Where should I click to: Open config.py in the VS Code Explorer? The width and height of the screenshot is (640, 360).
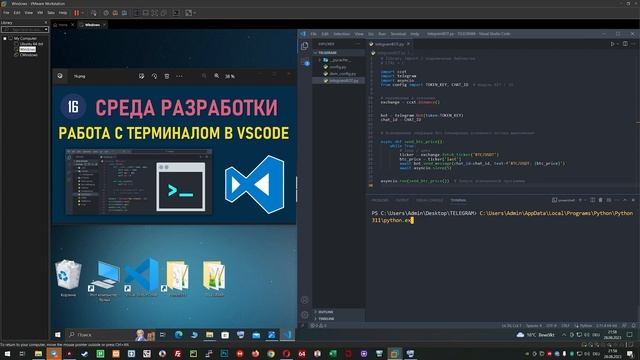tap(339, 67)
